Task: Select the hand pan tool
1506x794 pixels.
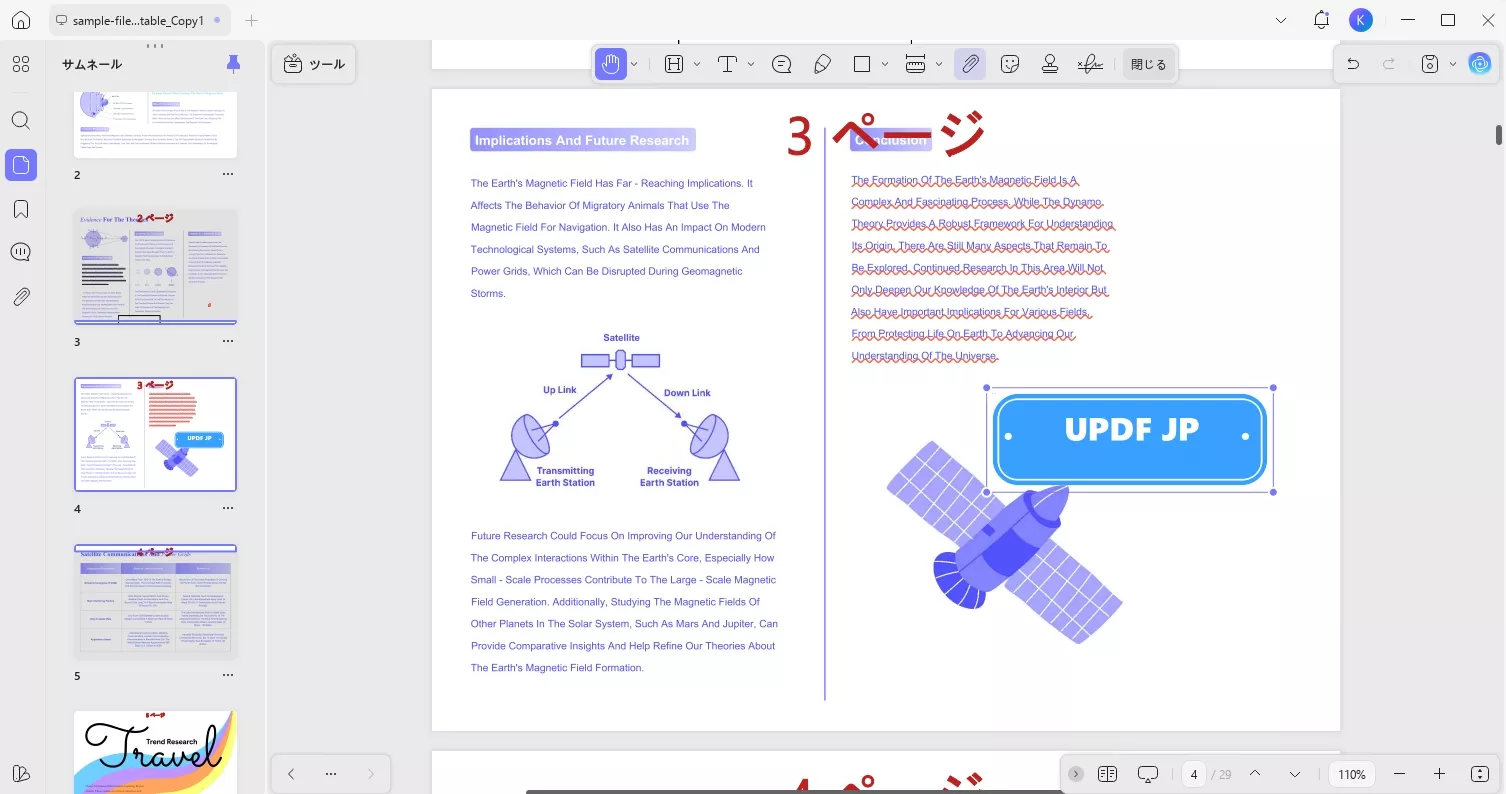Action: pyautogui.click(x=610, y=64)
